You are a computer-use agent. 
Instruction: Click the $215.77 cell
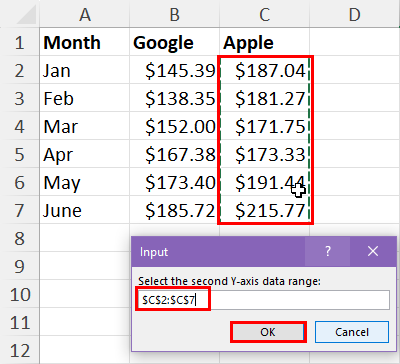coord(264,211)
